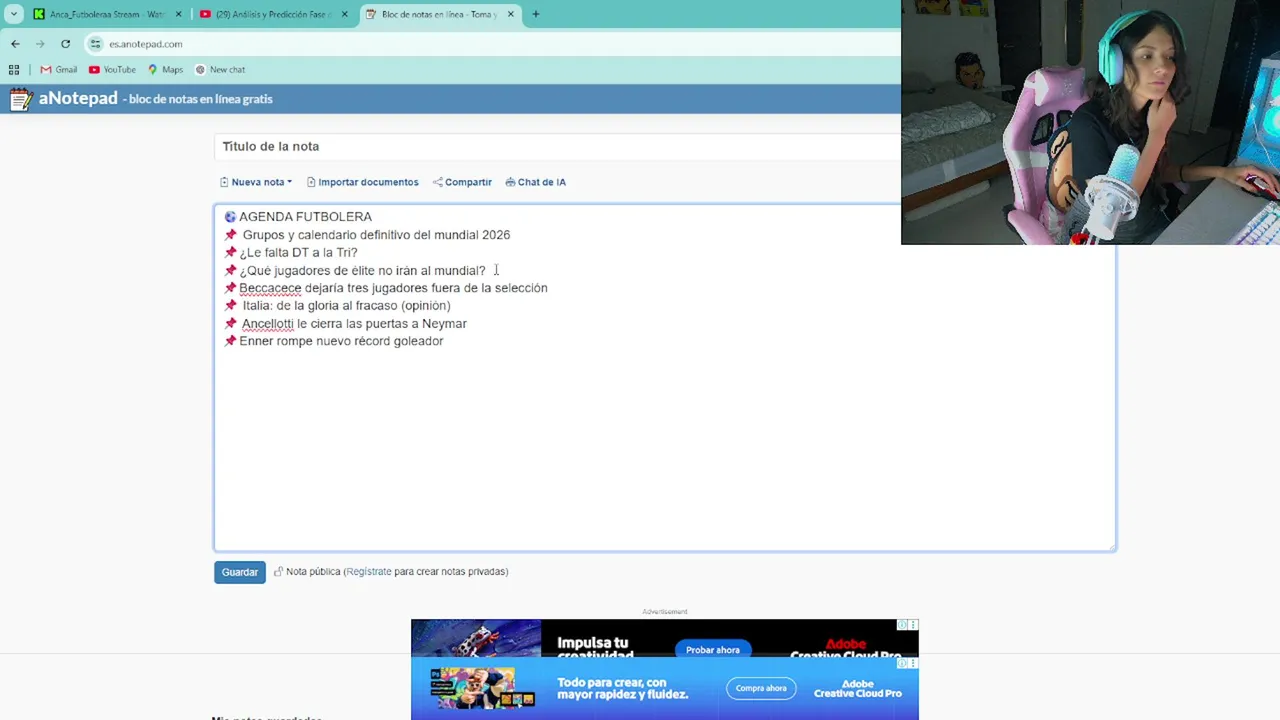Reload the page with the refresh icon

tap(65, 44)
